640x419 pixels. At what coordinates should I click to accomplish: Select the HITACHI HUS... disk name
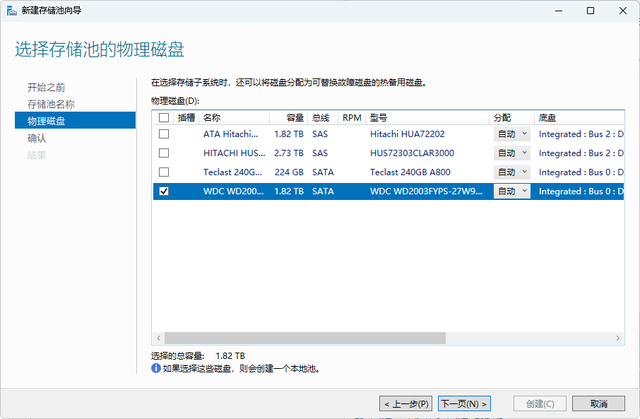pyautogui.click(x=234, y=153)
